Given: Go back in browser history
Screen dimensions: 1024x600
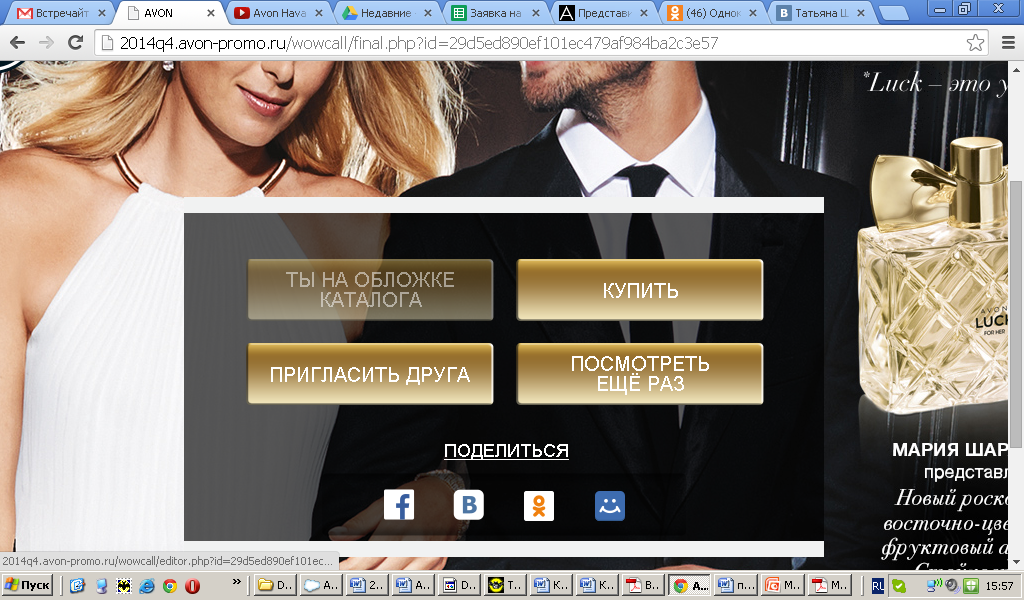Looking at the screenshot, I should pyautogui.click(x=18, y=43).
